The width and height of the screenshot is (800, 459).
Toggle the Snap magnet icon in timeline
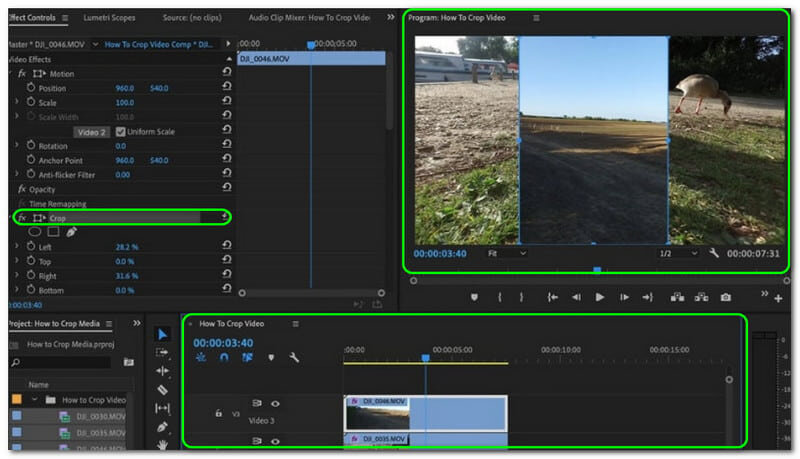[224, 357]
